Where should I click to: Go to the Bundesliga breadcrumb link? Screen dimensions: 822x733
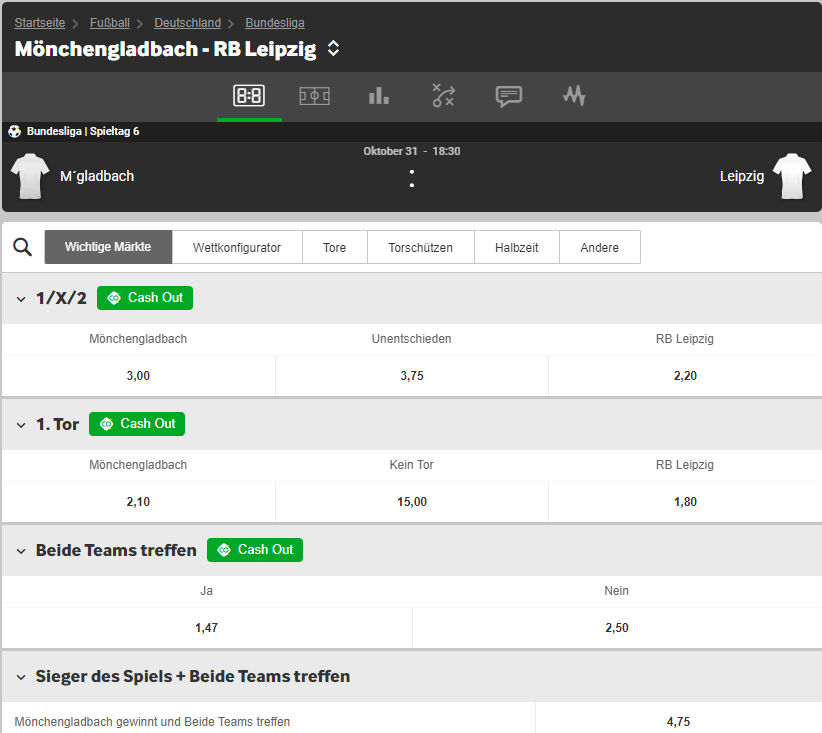click(275, 23)
